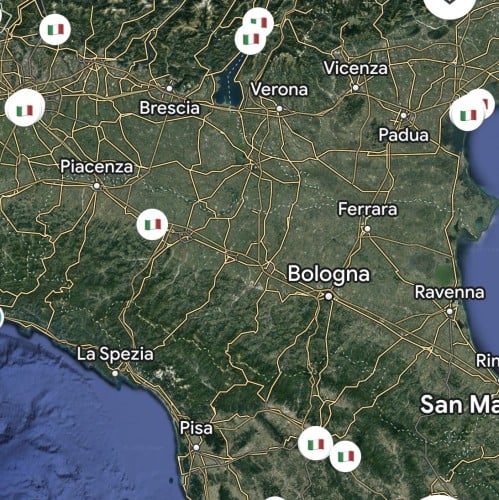The width and height of the screenshot is (499, 500).
Task: Select the Verona place label
Action: (279, 89)
